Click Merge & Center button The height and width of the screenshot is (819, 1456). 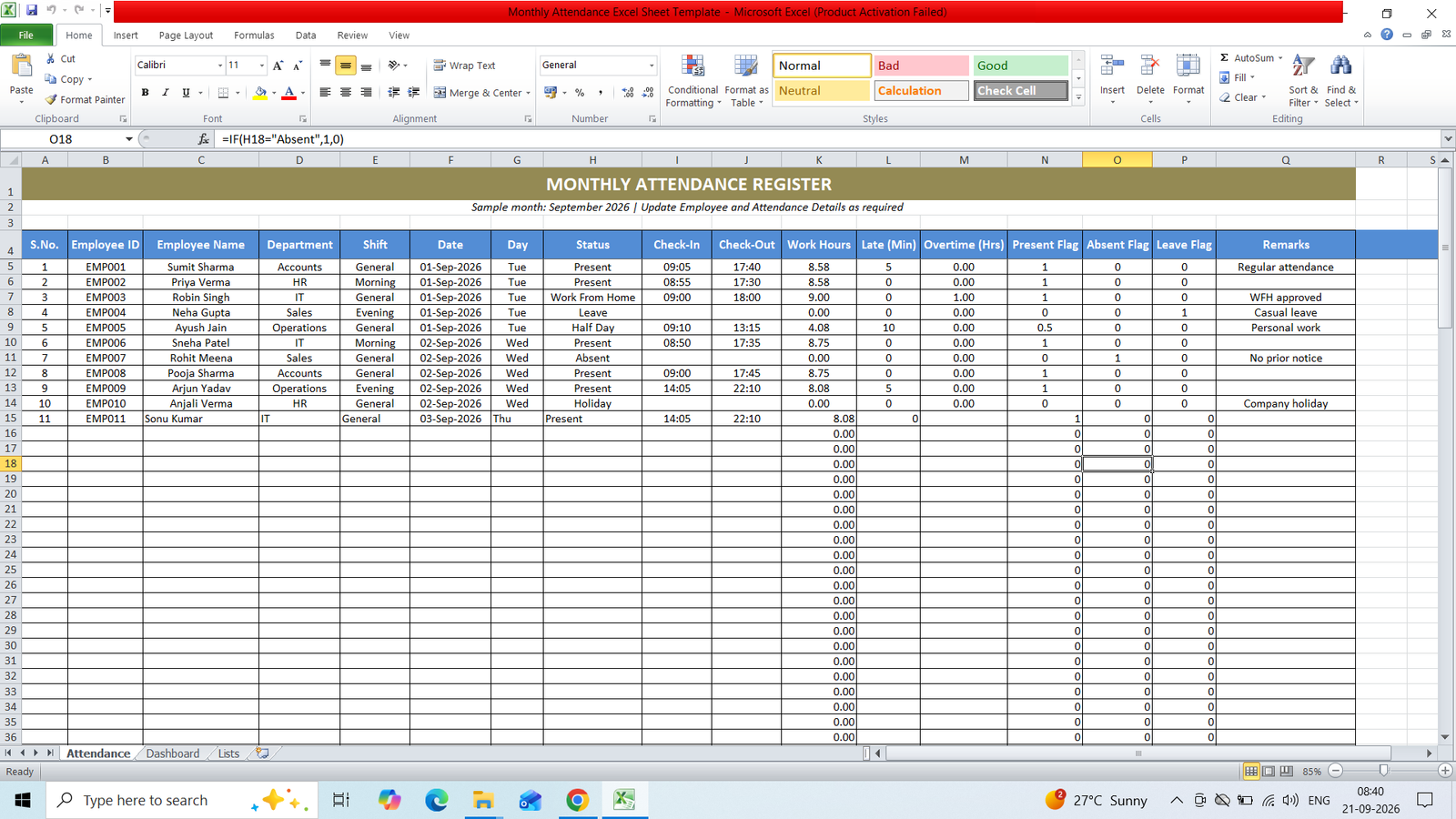(478, 92)
